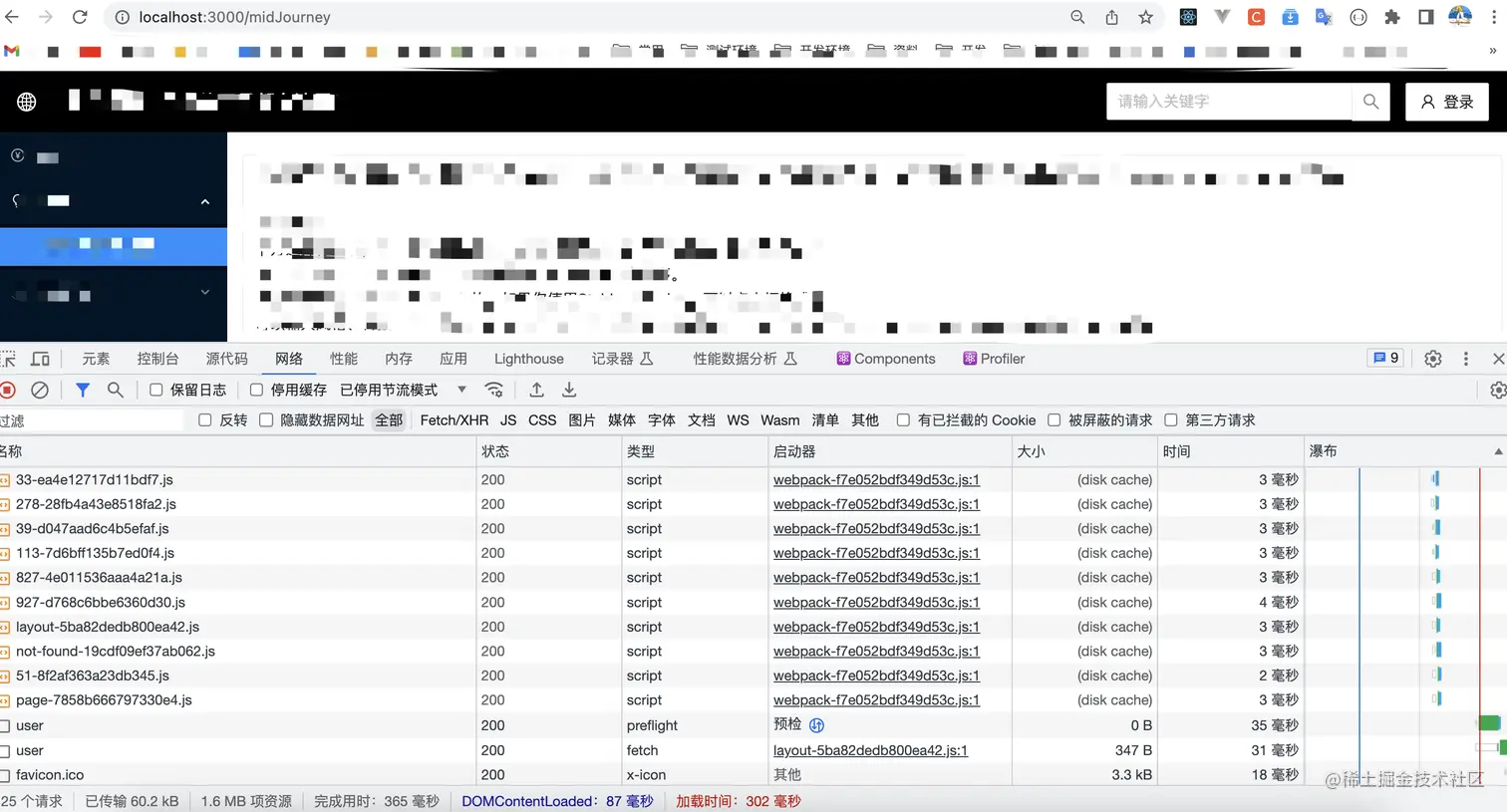Toggle the network filter funnel
Screen dimensions: 1507x812
coord(83,390)
